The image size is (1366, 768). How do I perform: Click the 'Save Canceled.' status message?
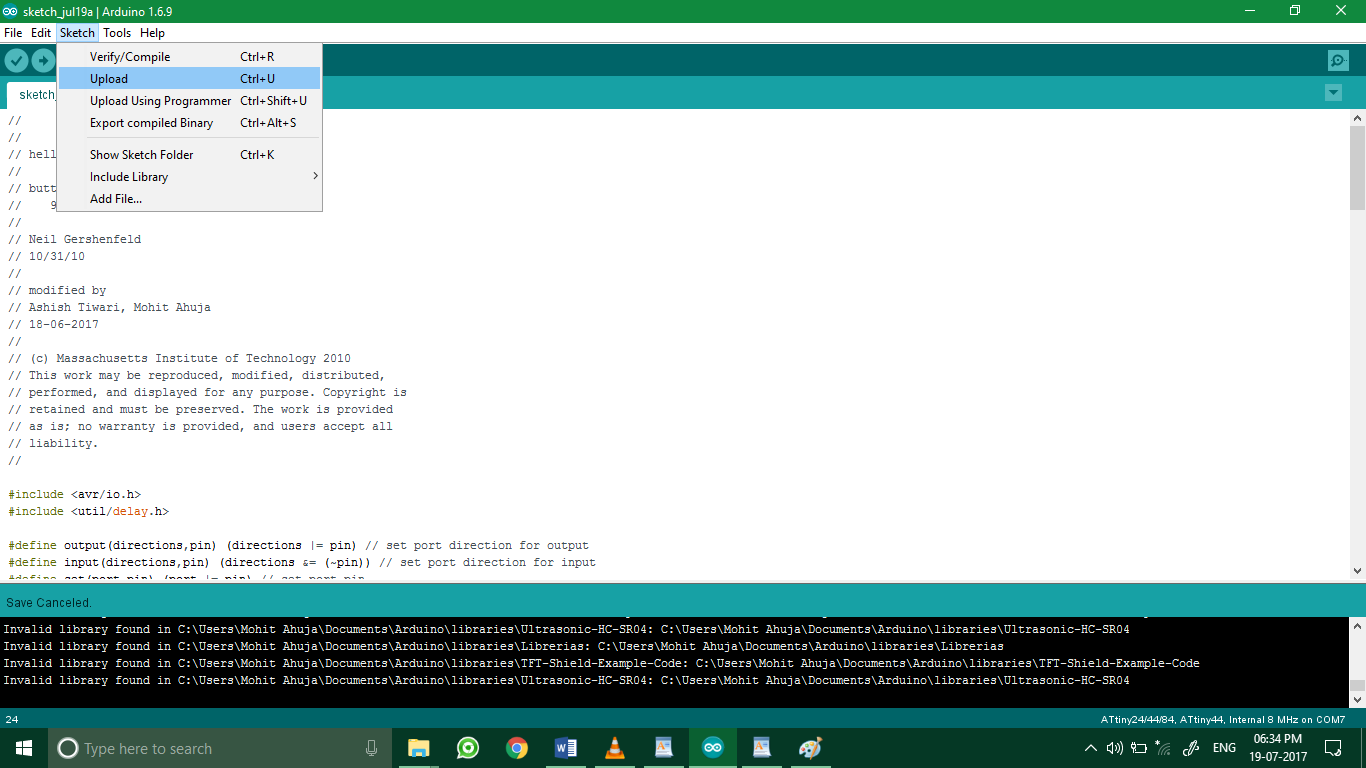tap(49, 603)
